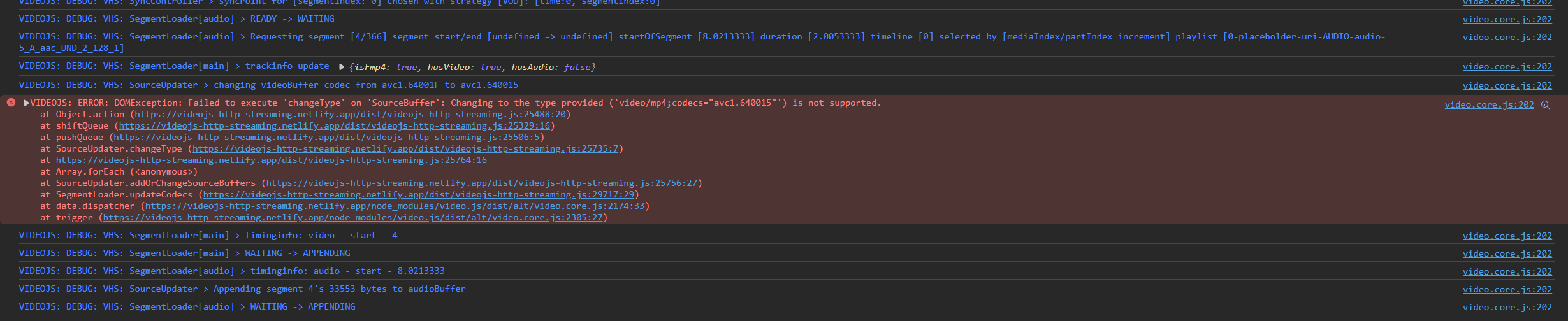
Task: Collapse the VIDEOJS ERROR DOMException stack trace
Action: tap(26, 103)
